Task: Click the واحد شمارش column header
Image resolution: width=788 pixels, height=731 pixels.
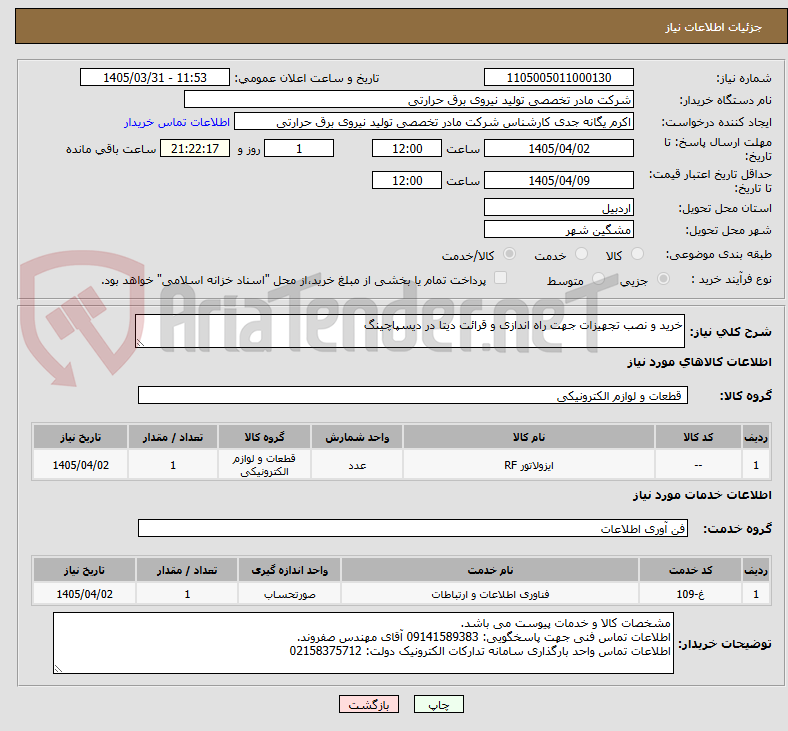Action: (x=357, y=437)
